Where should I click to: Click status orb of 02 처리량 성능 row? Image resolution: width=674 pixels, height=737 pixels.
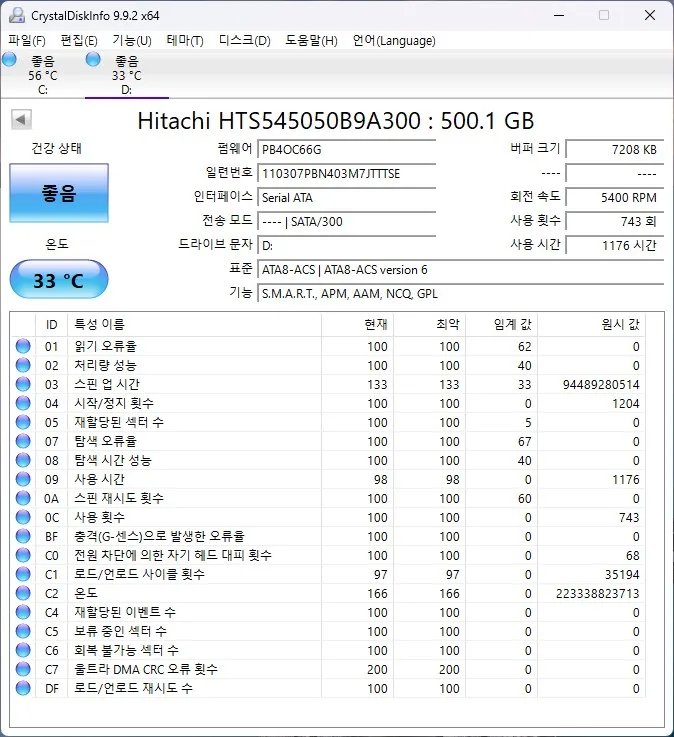(23, 365)
